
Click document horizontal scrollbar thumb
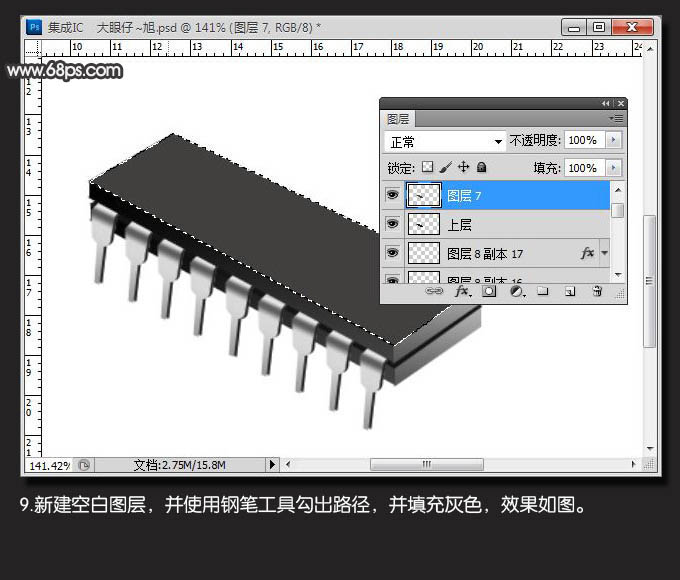427,465
